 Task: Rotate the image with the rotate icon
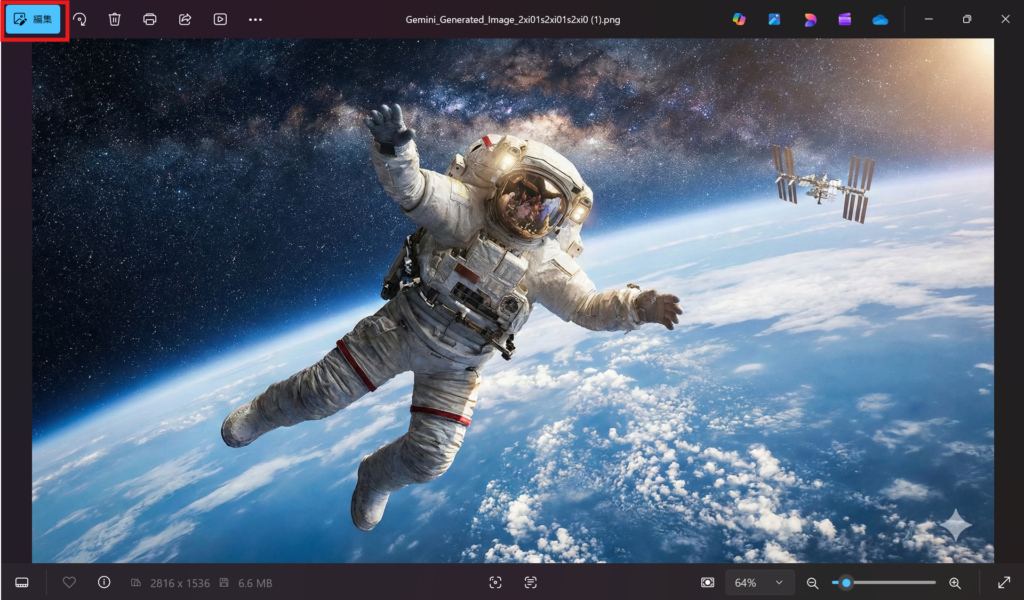coord(79,19)
